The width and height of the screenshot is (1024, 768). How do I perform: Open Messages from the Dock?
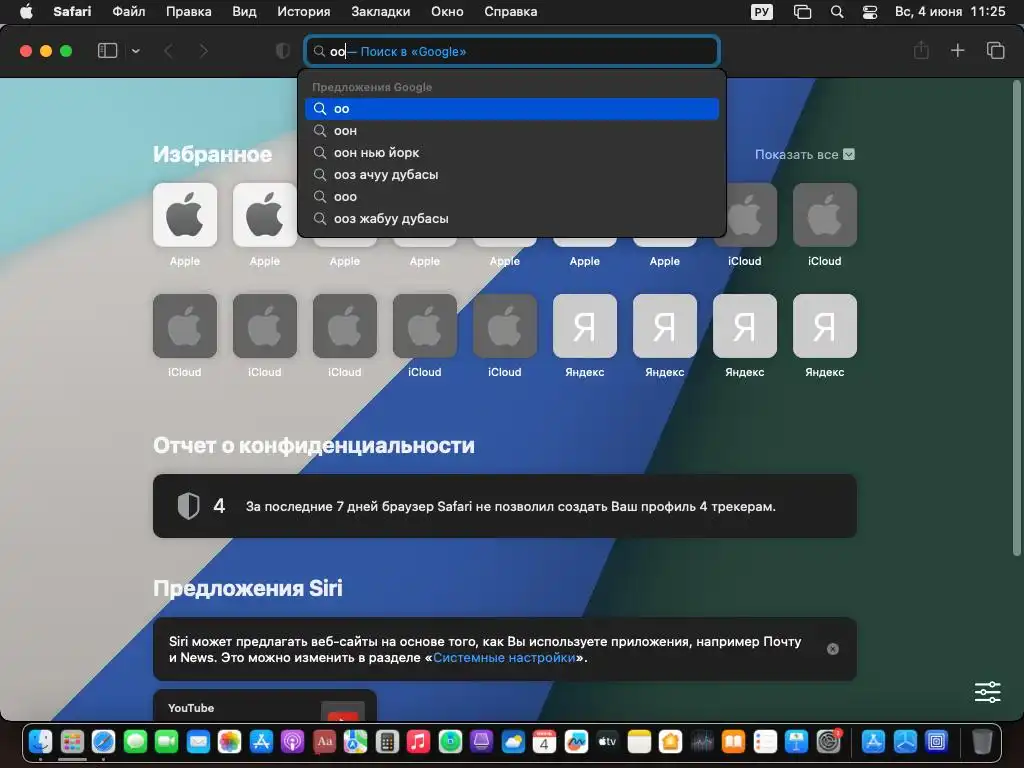pyautogui.click(x=135, y=741)
